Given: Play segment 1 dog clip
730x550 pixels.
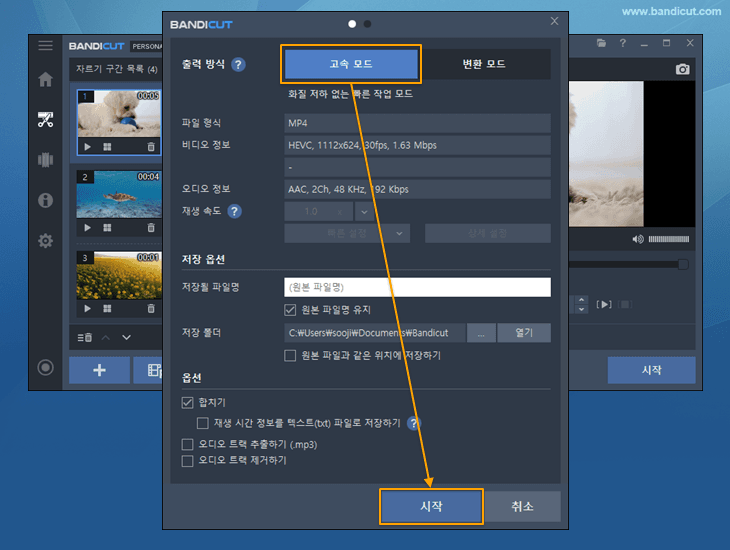Looking at the screenshot, I should coord(88,147).
